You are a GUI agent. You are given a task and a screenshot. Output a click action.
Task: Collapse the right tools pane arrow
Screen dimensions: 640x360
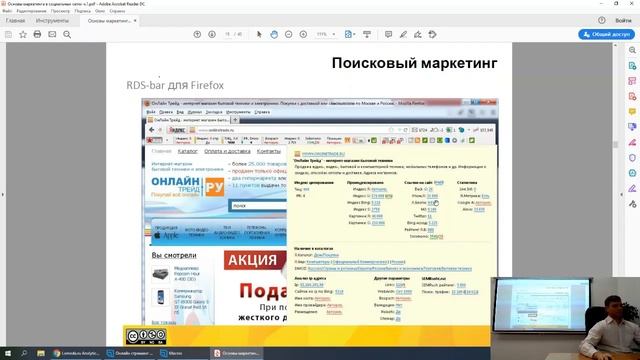tap(622, 195)
